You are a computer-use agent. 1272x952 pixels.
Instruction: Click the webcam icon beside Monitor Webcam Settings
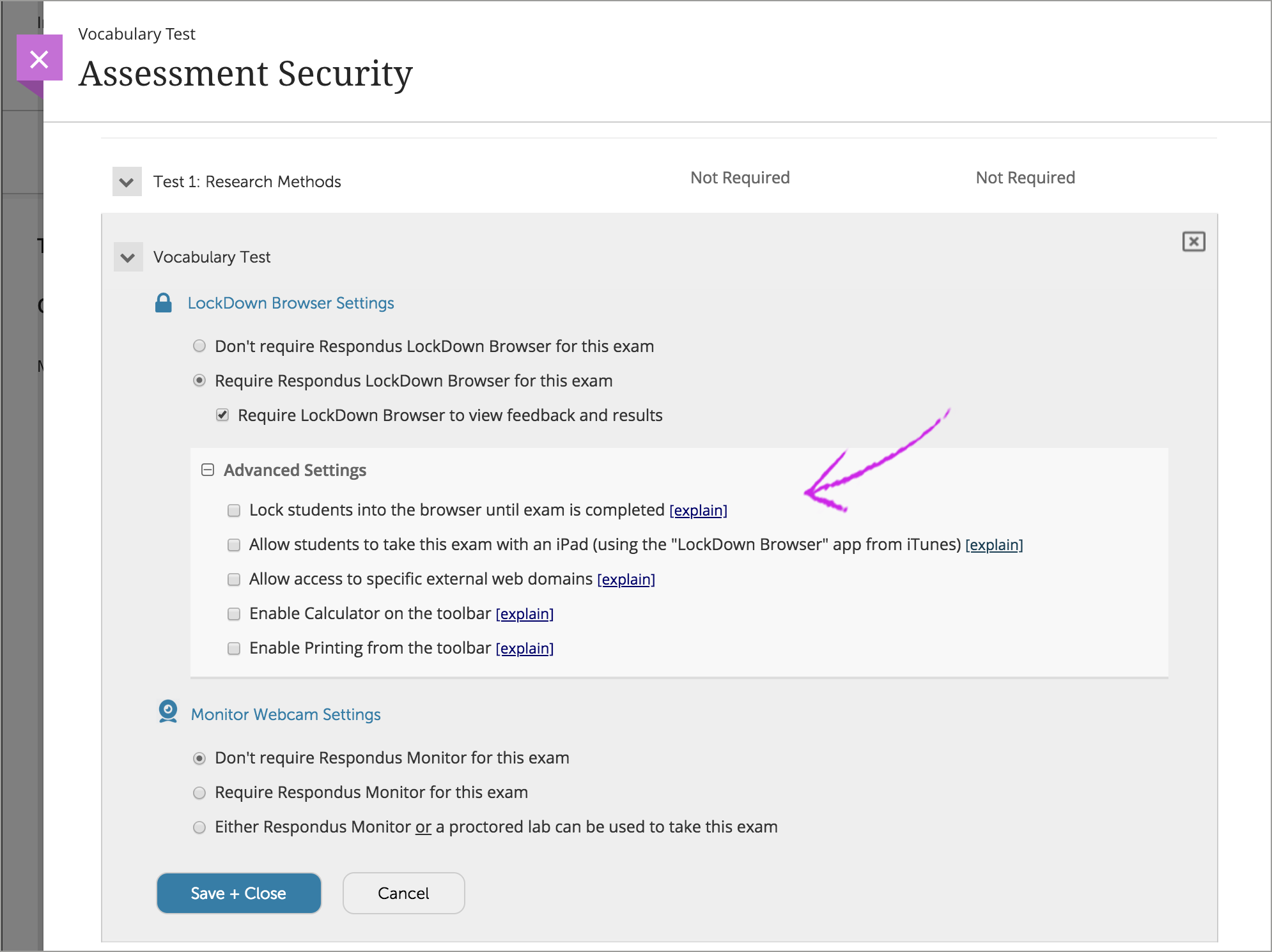coord(167,712)
